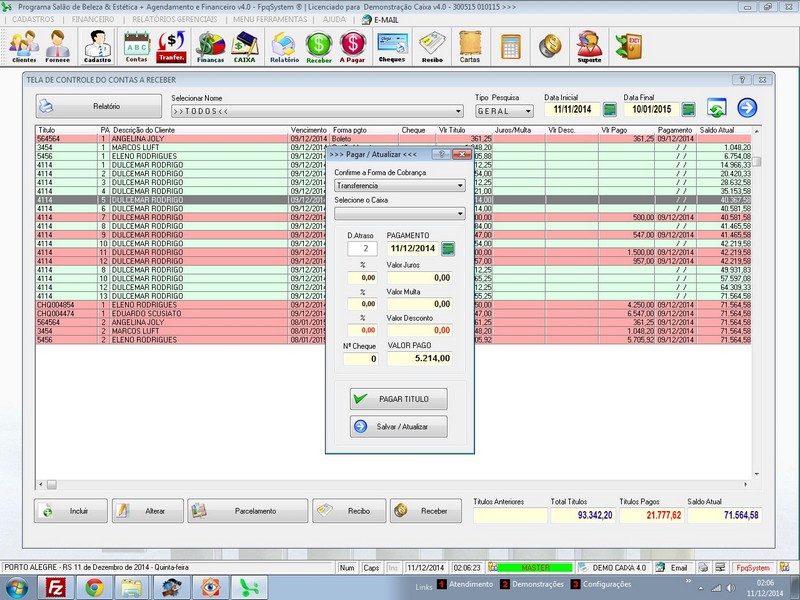Open the Suporte toolbar icon
The width and height of the screenshot is (800, 600).
click(589, 46)
